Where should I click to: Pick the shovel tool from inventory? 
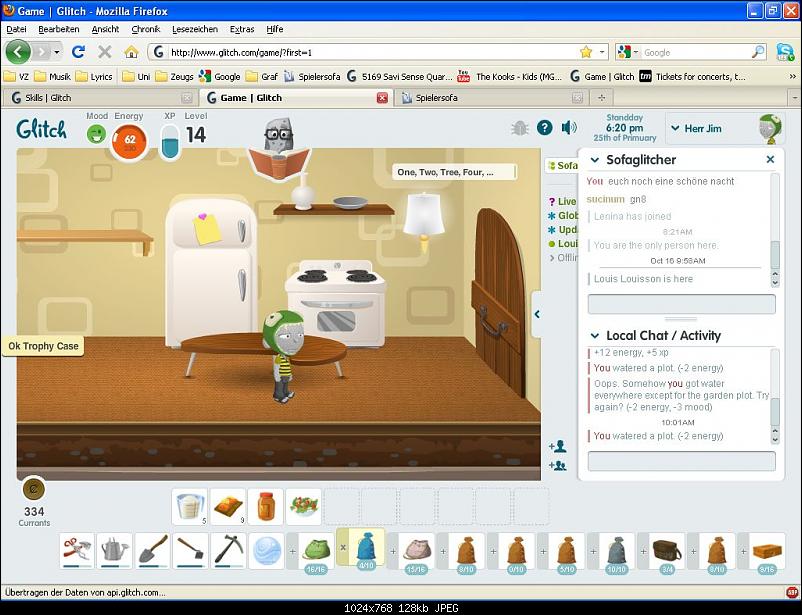pyautogui.click(x=153, y=550)
